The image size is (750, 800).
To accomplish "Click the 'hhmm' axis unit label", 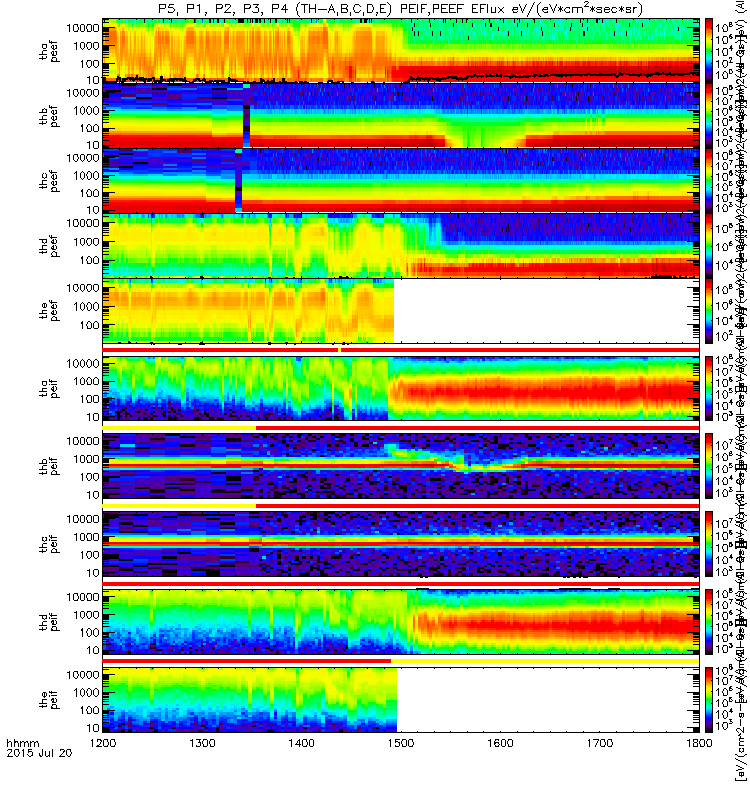I will [22, 743].
